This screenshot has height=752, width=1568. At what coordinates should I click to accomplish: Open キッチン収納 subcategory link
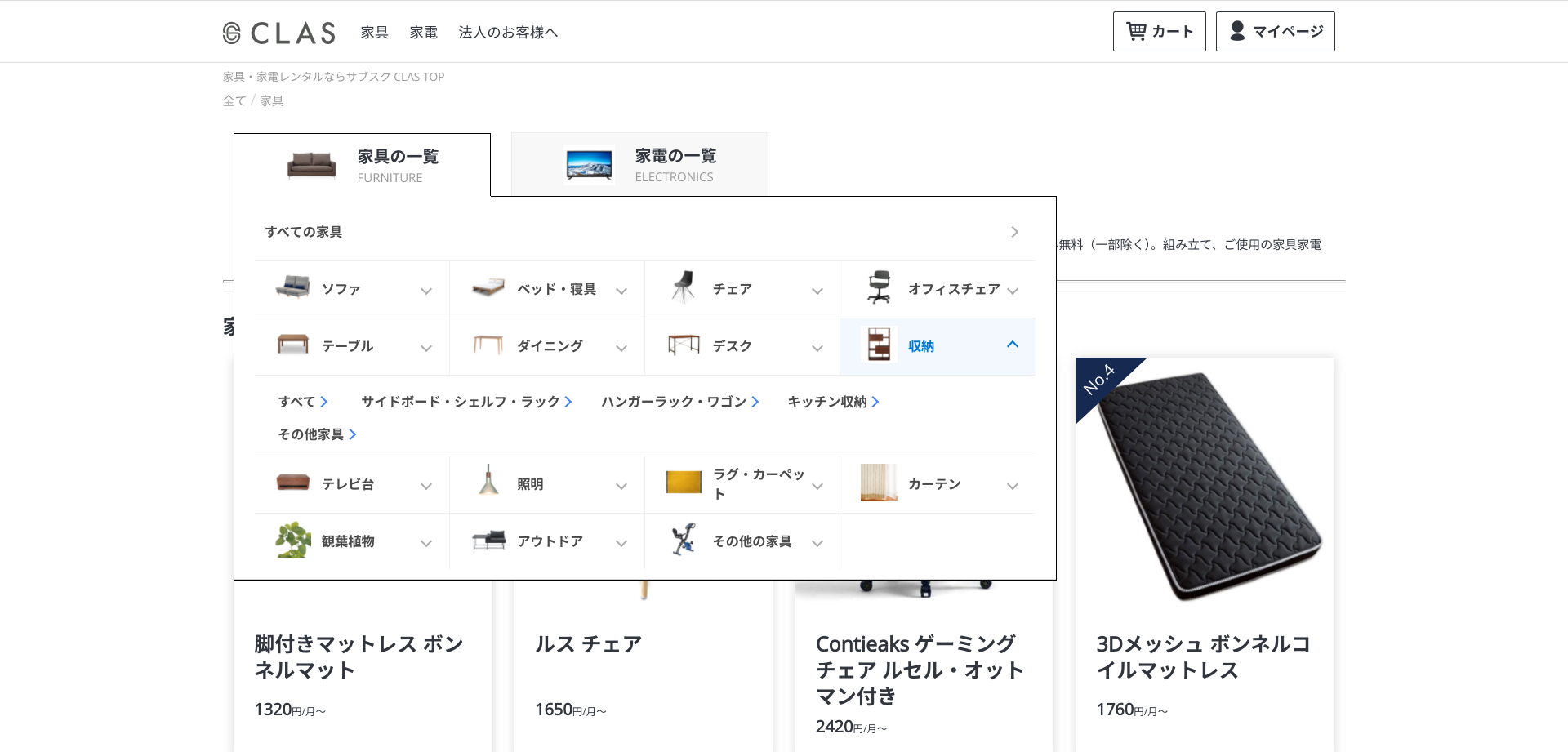click(833, 402)
